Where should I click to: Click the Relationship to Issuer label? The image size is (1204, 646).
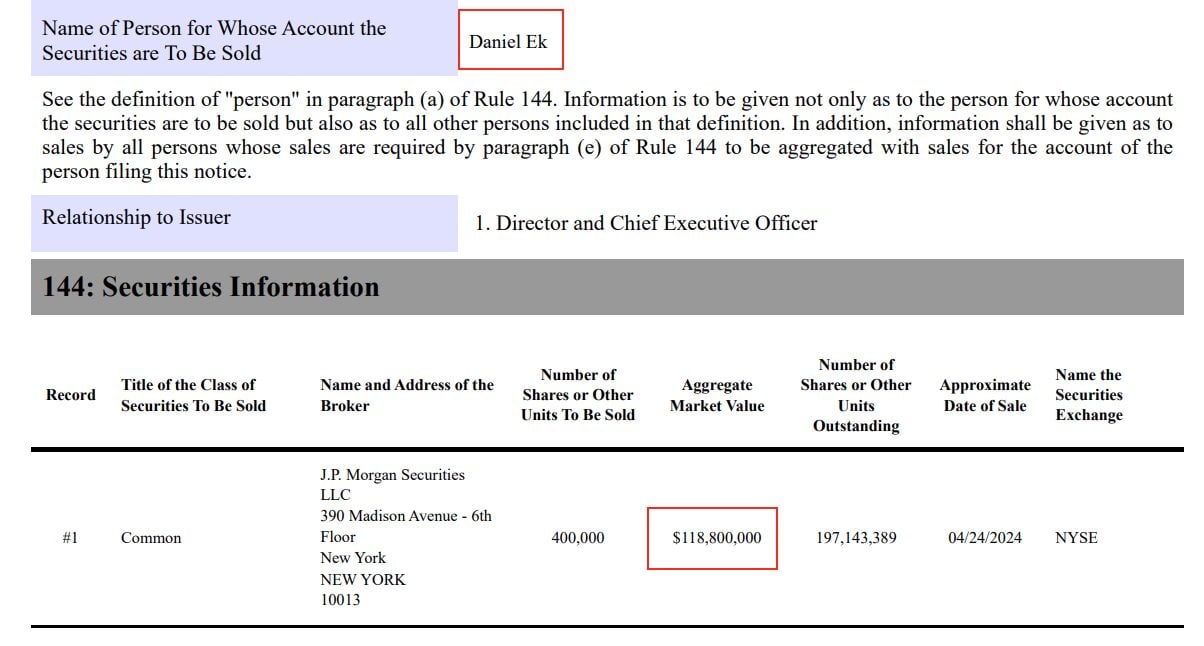pyautogui.click(x=136, y=218)
